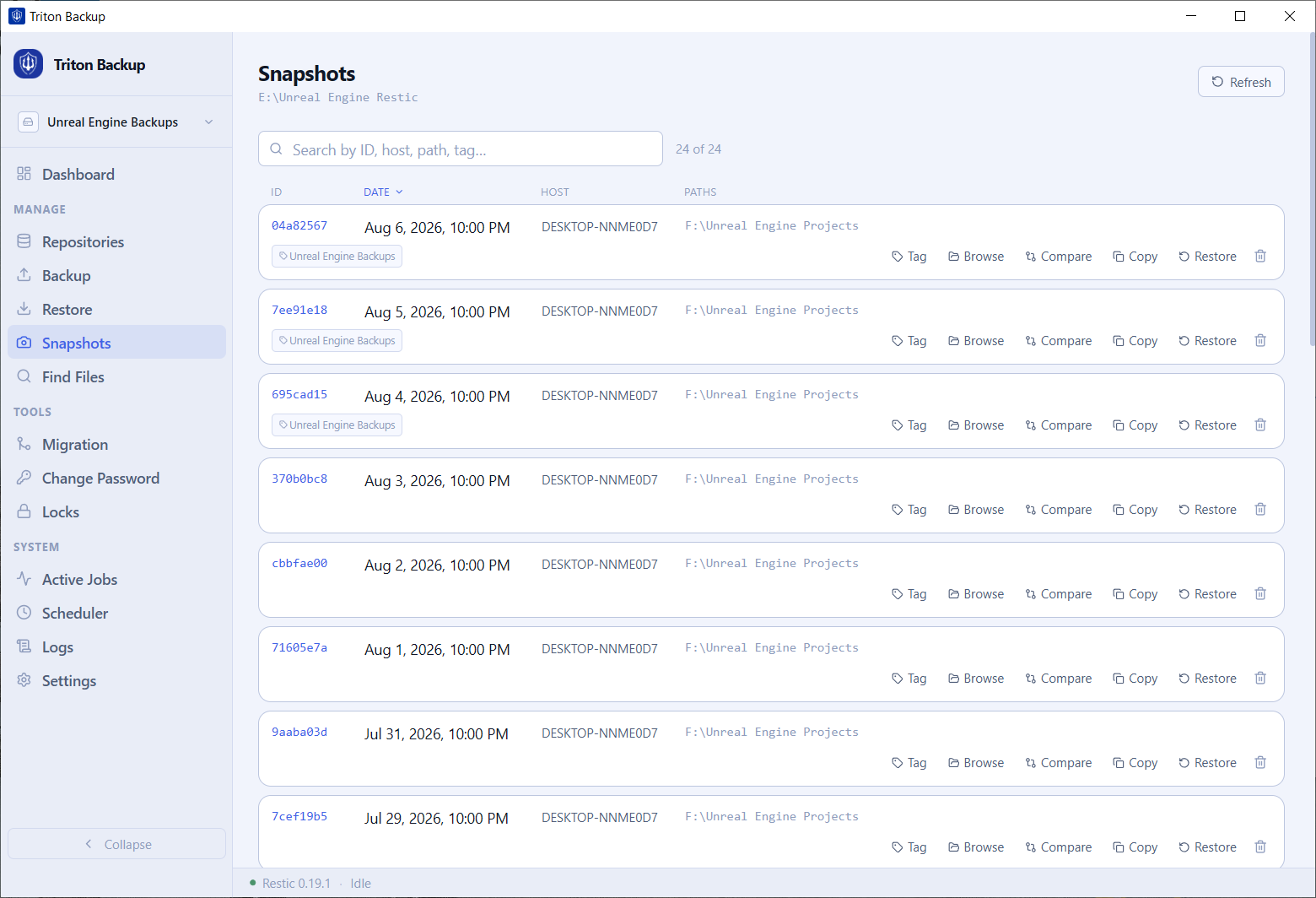Open snapshot ID 7cef19b5
This screenshot has height=898, width=1316.
(299, 816)
